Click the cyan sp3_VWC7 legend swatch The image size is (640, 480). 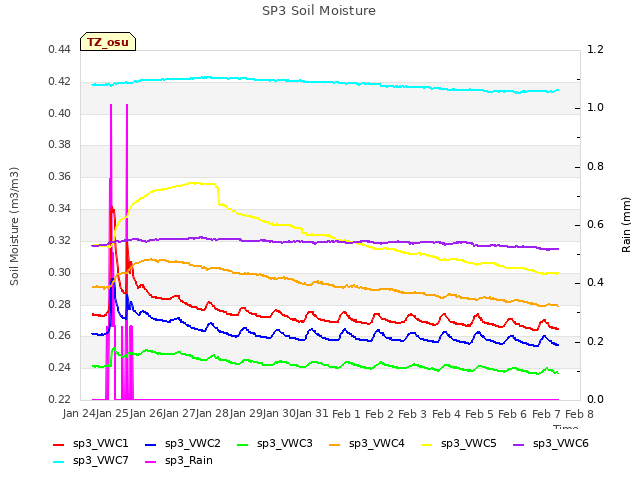(x=59, y=462)
